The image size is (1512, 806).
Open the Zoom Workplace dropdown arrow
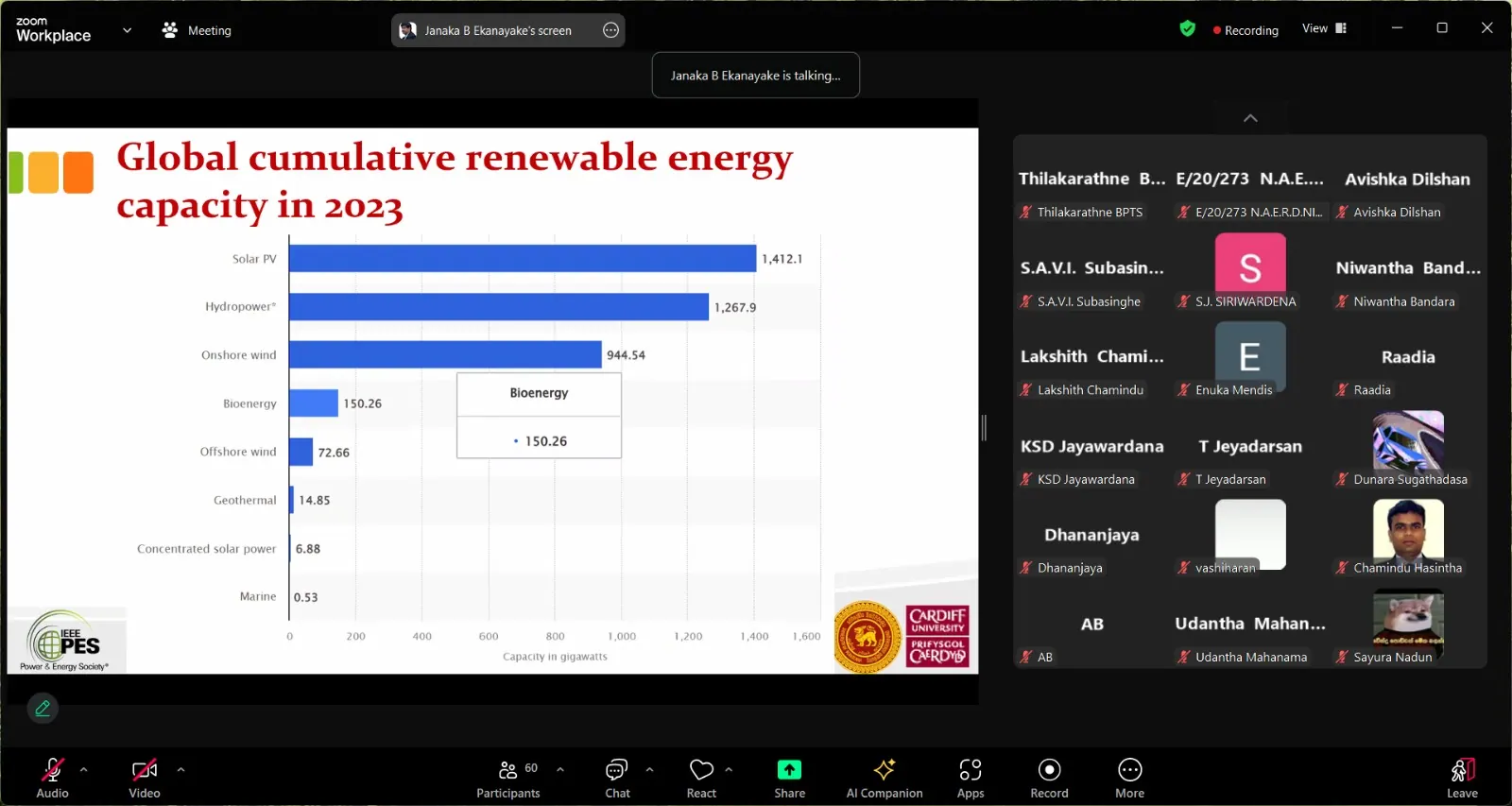(x=128, y=30)
